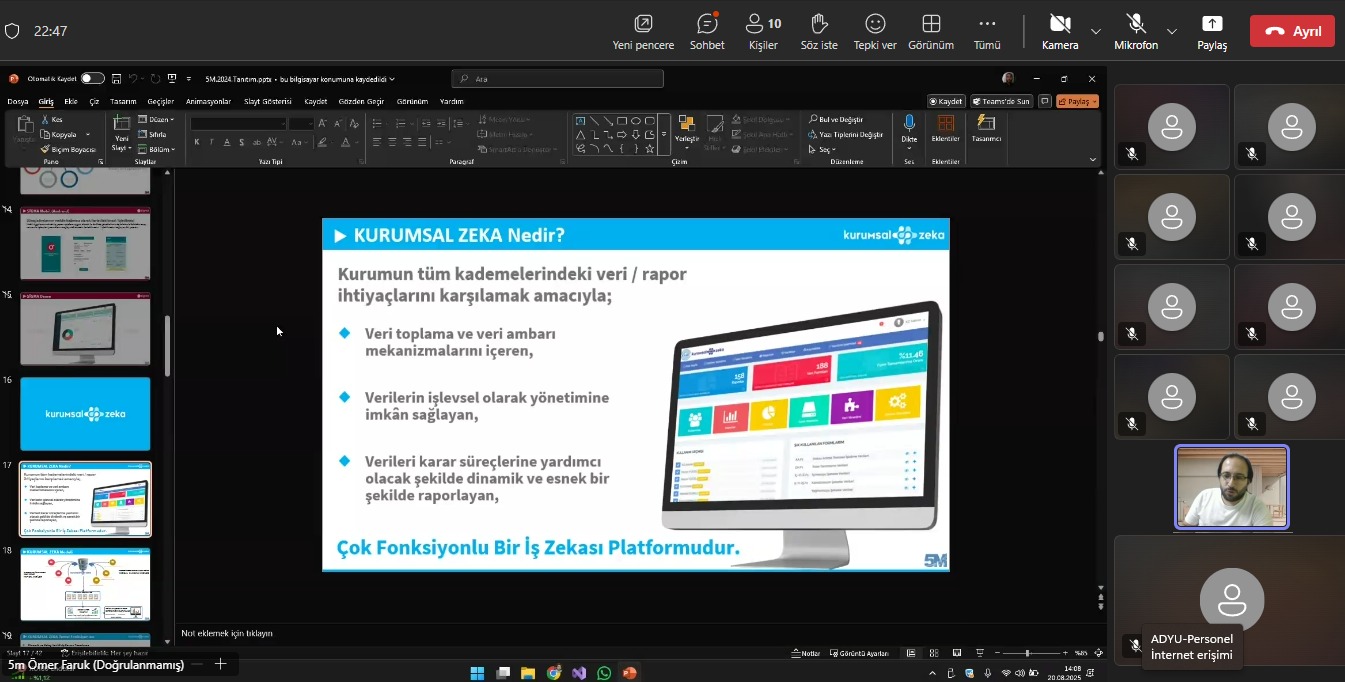Open the font name combo box
The width and height of the screenshot is (1345, 682).
(238, 124)
